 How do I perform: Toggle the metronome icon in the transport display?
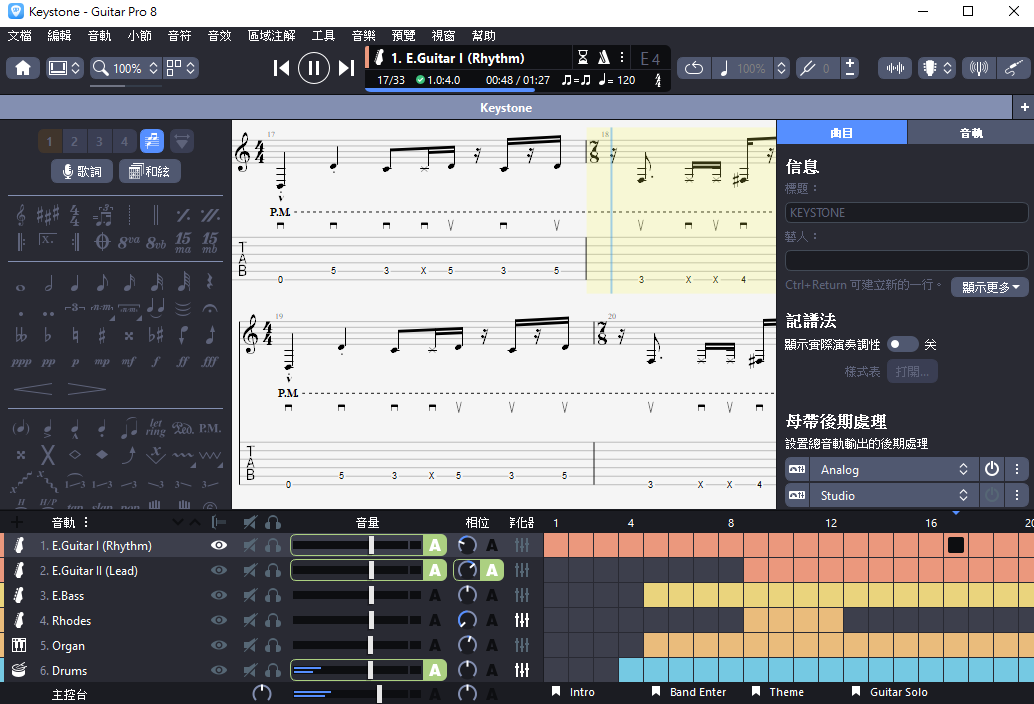click(x=604, y=57)
